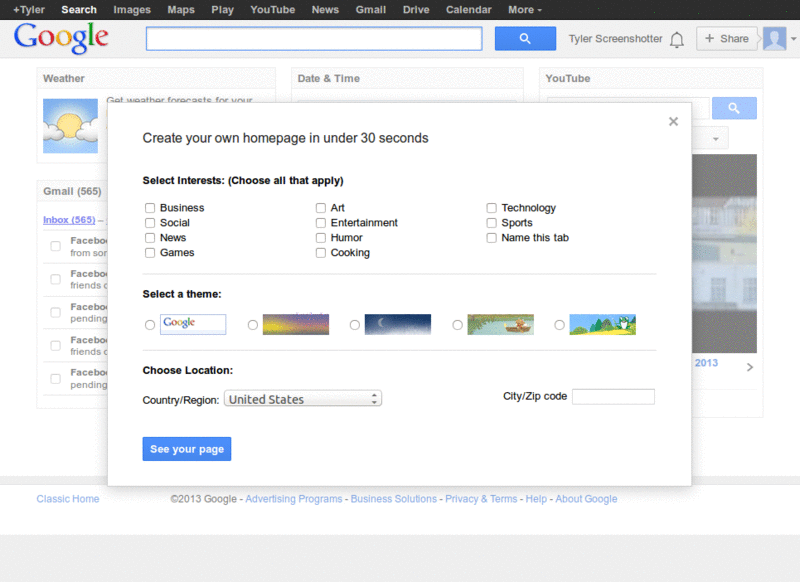Click the blue search magnifier button
The image size is (800, 582).
[x=525, y=39]
